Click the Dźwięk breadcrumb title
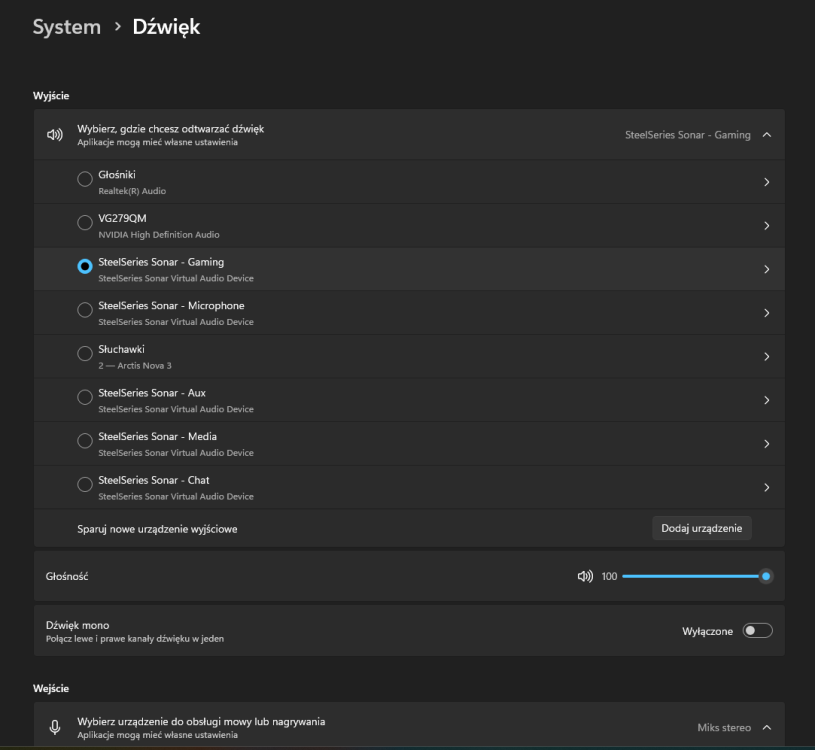The image size is (815, 750). tap(166, 27)
